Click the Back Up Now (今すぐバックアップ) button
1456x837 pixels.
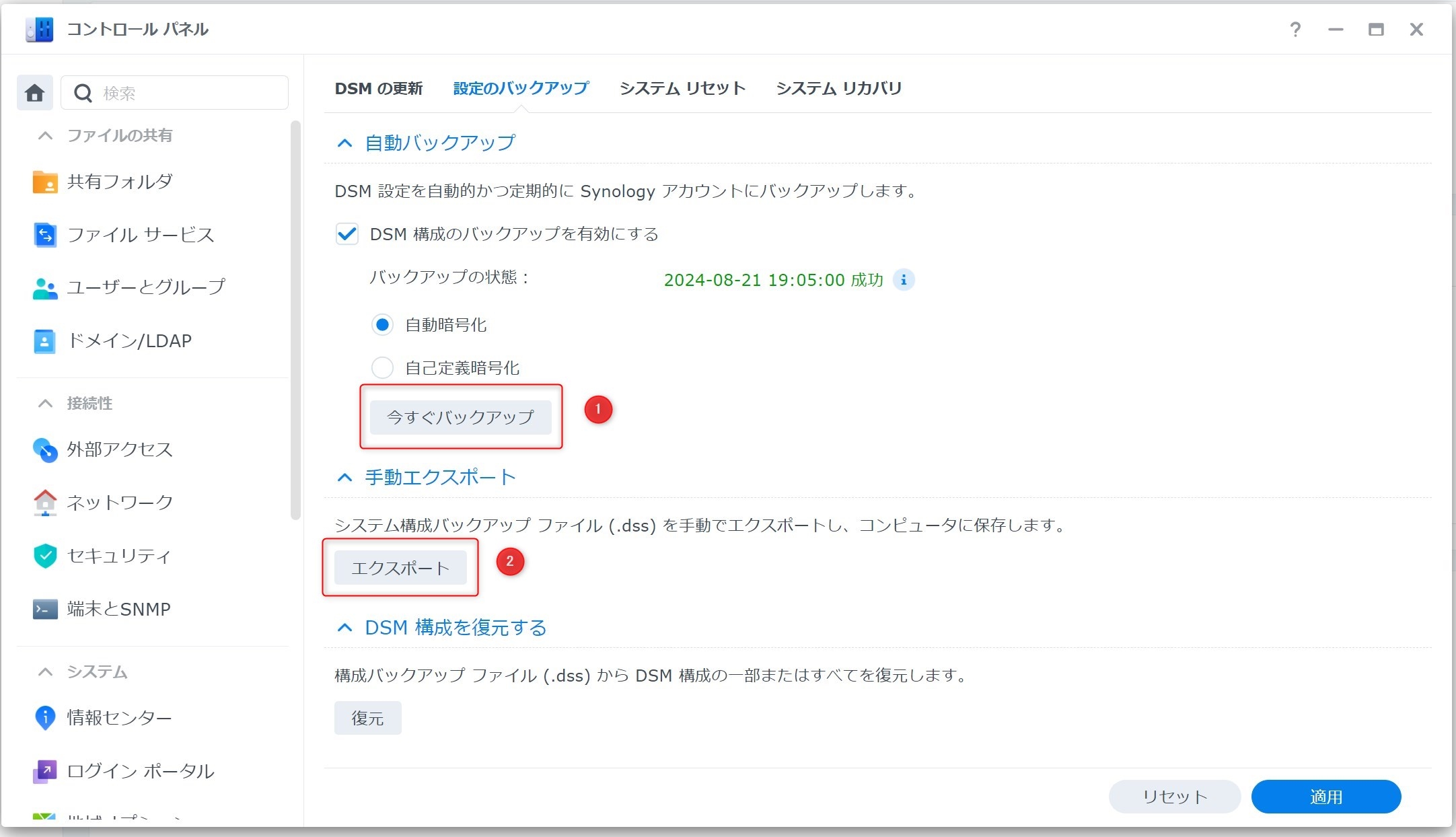tap(460, 417)
